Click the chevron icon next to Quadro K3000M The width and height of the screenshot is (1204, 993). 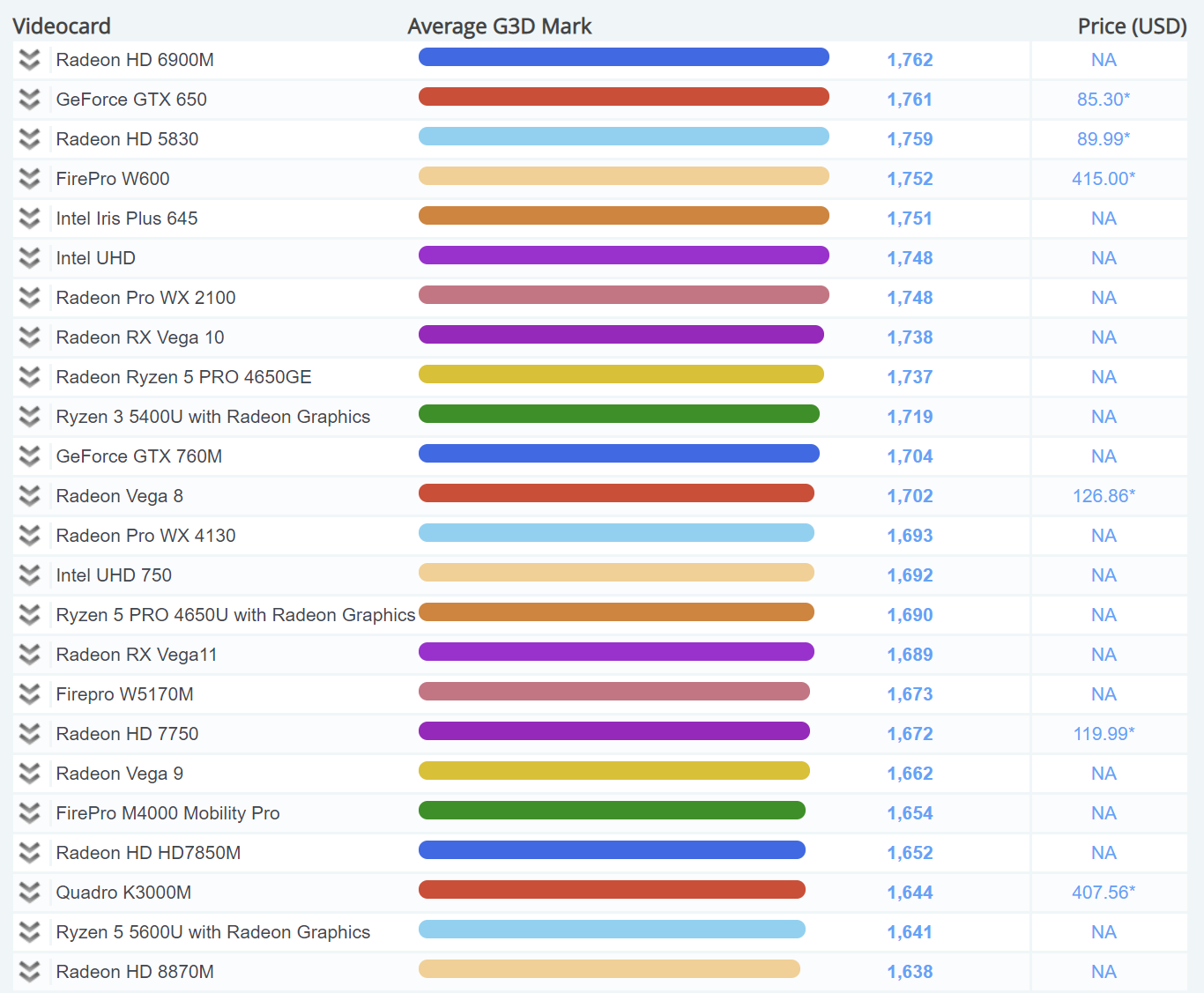[x=30, y=893]
